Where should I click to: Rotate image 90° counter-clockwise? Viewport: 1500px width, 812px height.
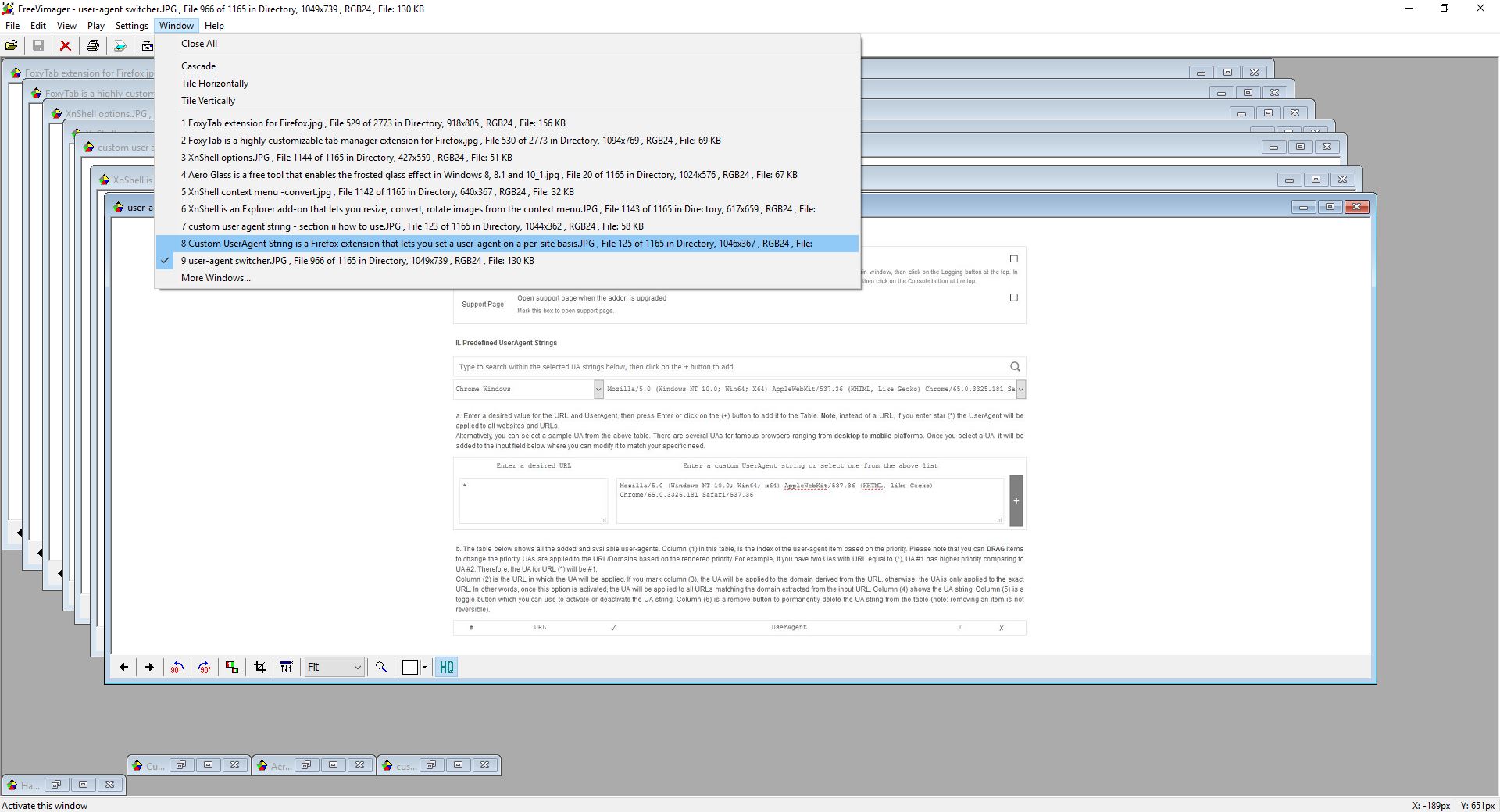pos(177,667)
